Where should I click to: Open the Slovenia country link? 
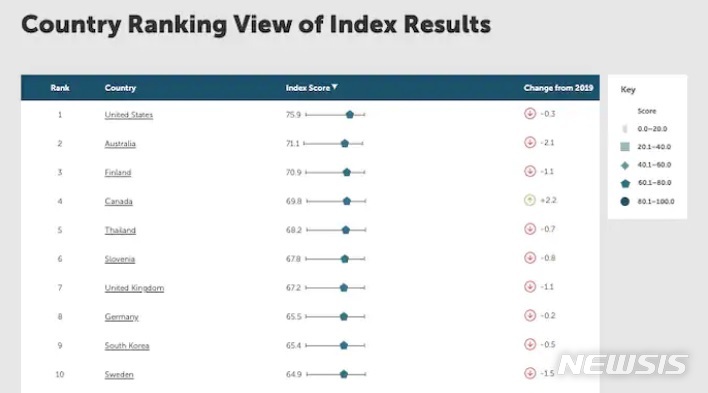120,259
